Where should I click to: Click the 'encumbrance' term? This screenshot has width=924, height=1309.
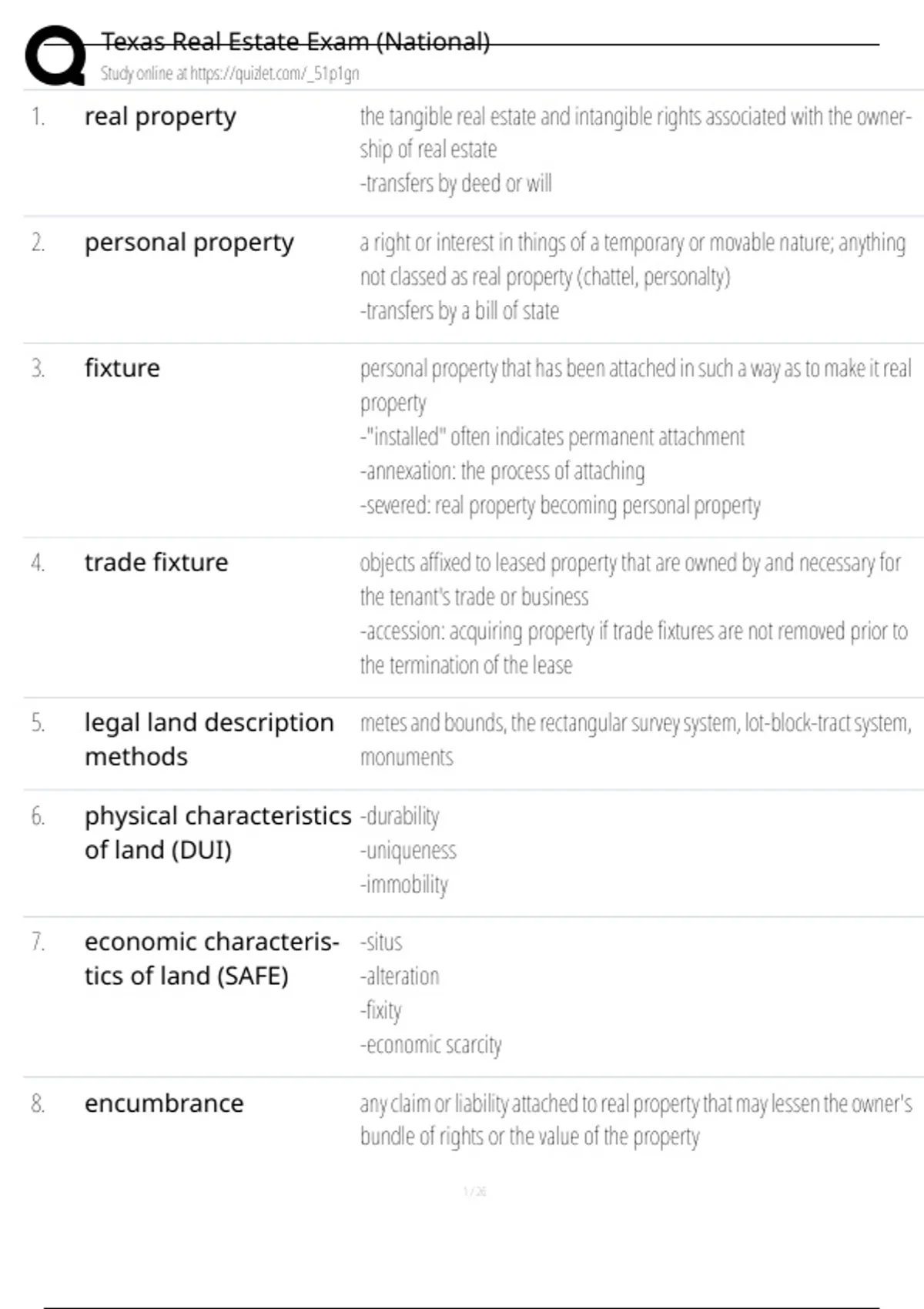pyautogui.click(x=164, y=1103)
